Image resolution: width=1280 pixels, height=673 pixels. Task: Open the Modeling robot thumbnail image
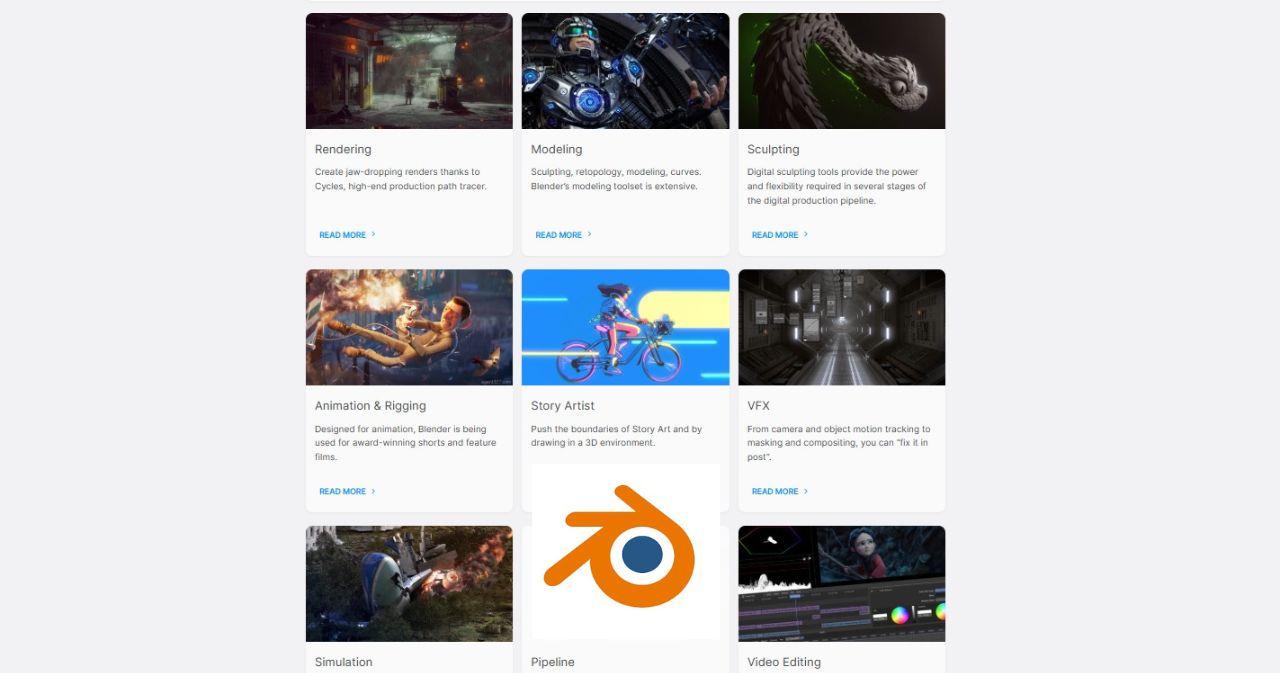(625, 71)
